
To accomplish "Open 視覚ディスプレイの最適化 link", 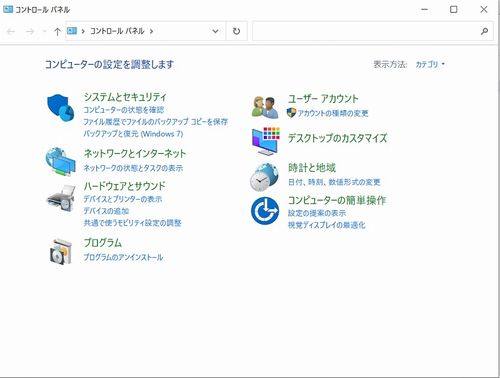I will (327, 225).
